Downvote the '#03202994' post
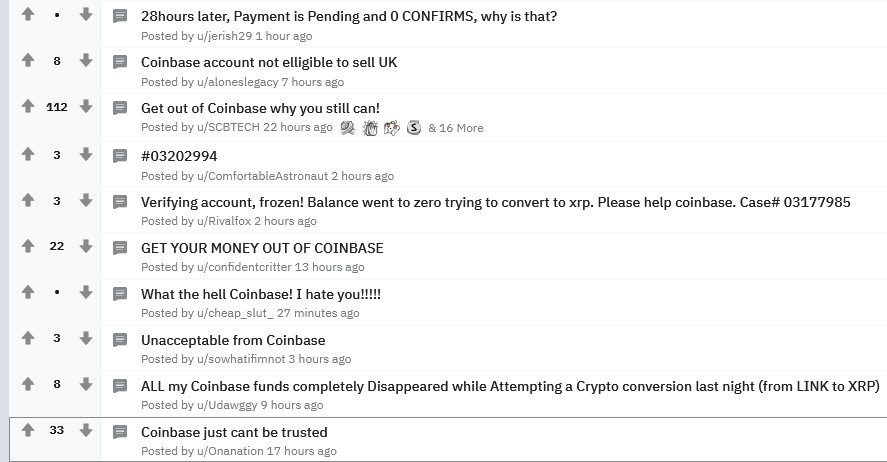887x462 pixels. tap(86, 154)
